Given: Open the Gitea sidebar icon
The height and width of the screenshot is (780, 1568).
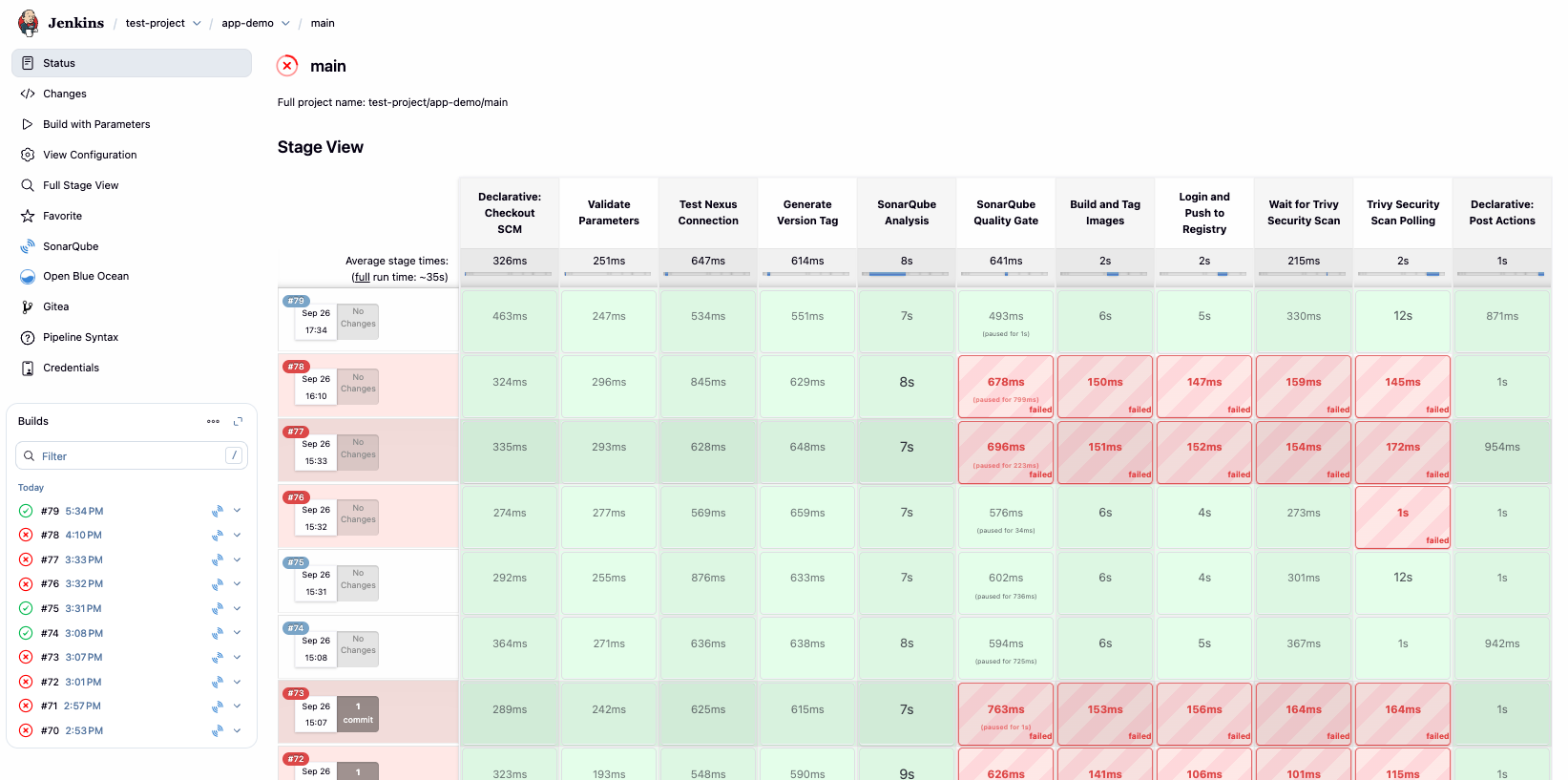Looking at the screenshot, I should (28, 306).
